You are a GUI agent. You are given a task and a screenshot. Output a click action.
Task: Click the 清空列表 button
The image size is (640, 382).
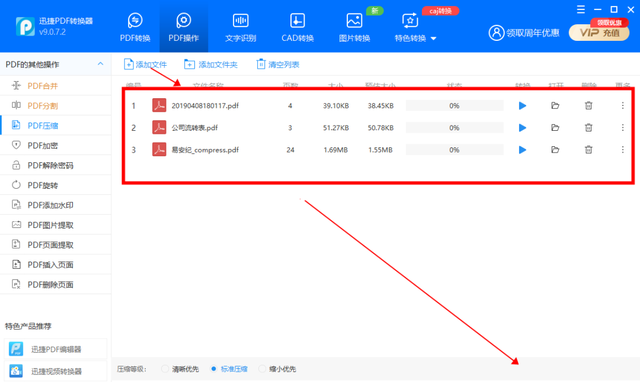tap(278, 64)
